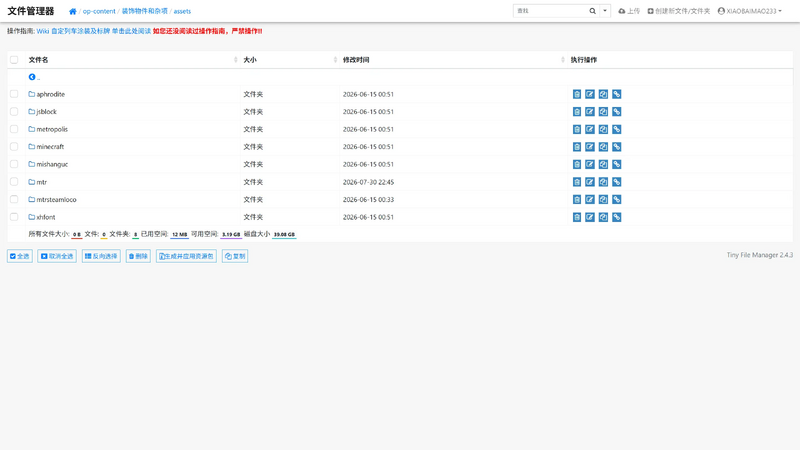Open the minecraft folder name
Screen dimensions: 800x450
point(50,147)
